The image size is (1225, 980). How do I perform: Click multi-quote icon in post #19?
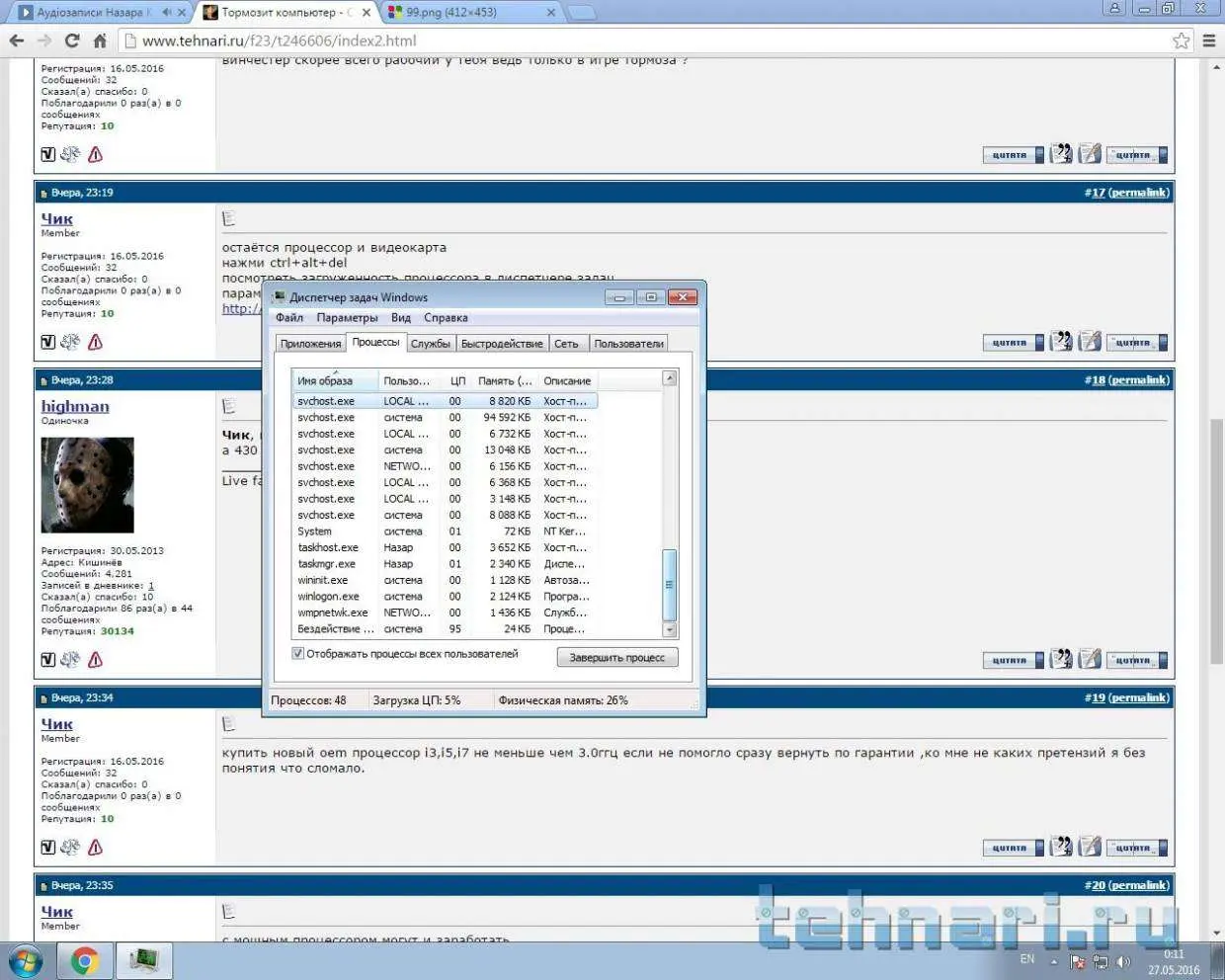[1061, 846]
